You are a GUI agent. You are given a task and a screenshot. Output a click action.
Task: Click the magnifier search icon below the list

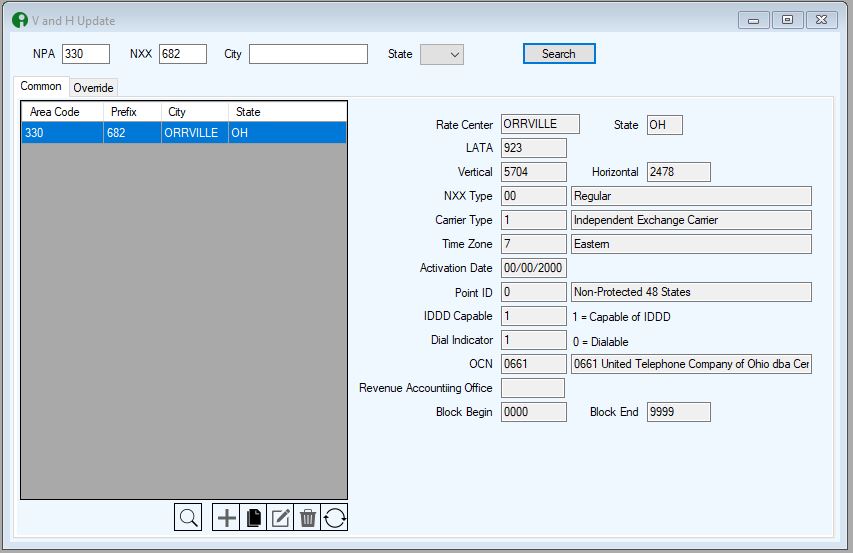pyautogui.click(x=187, y=517)
